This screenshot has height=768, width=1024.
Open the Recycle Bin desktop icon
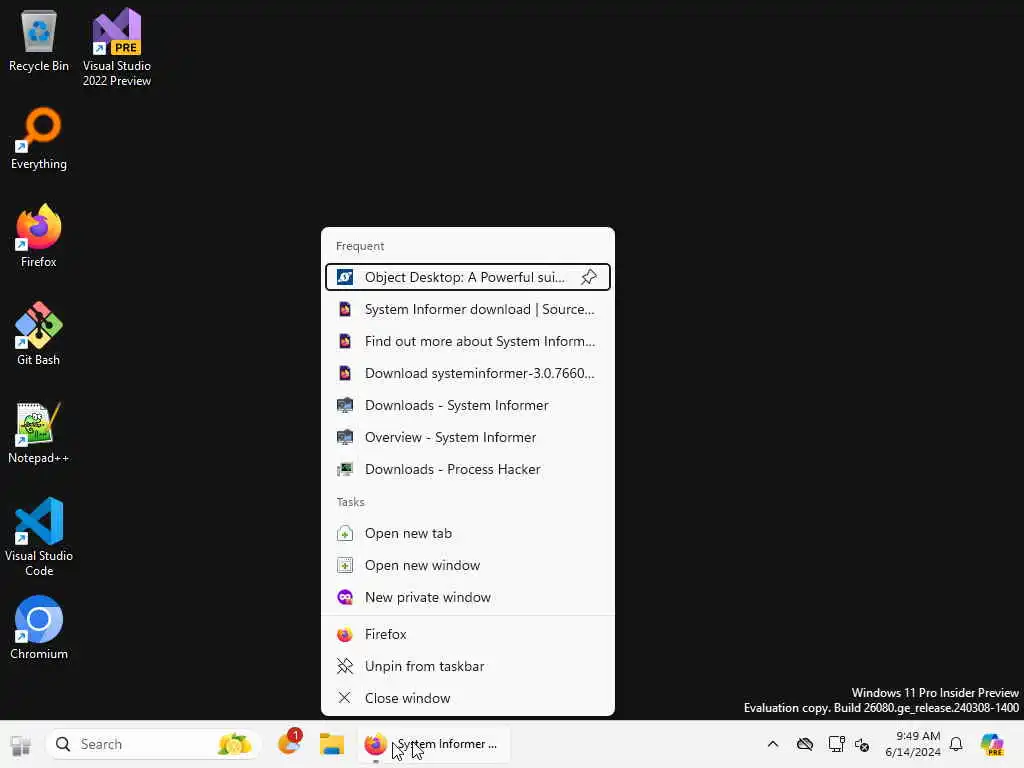pyautogui.click(x=39, y=40)
